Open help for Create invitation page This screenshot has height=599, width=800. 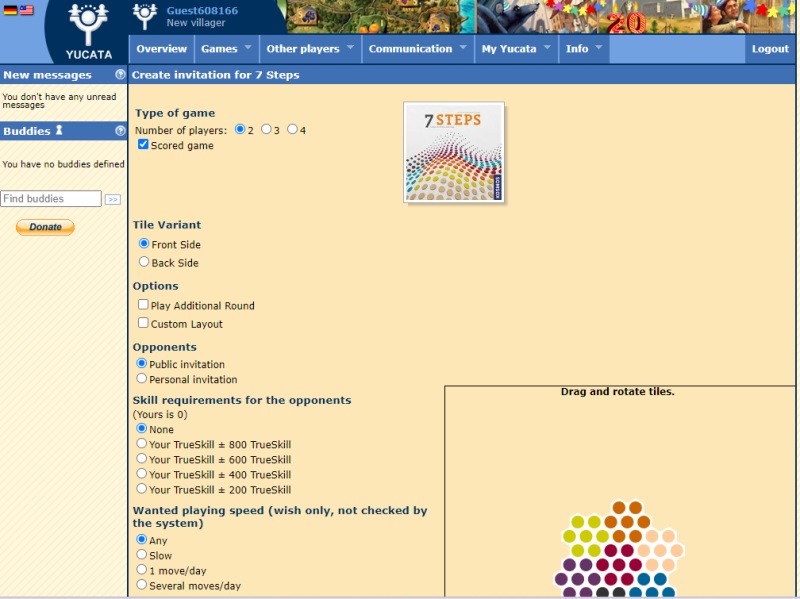122,74
